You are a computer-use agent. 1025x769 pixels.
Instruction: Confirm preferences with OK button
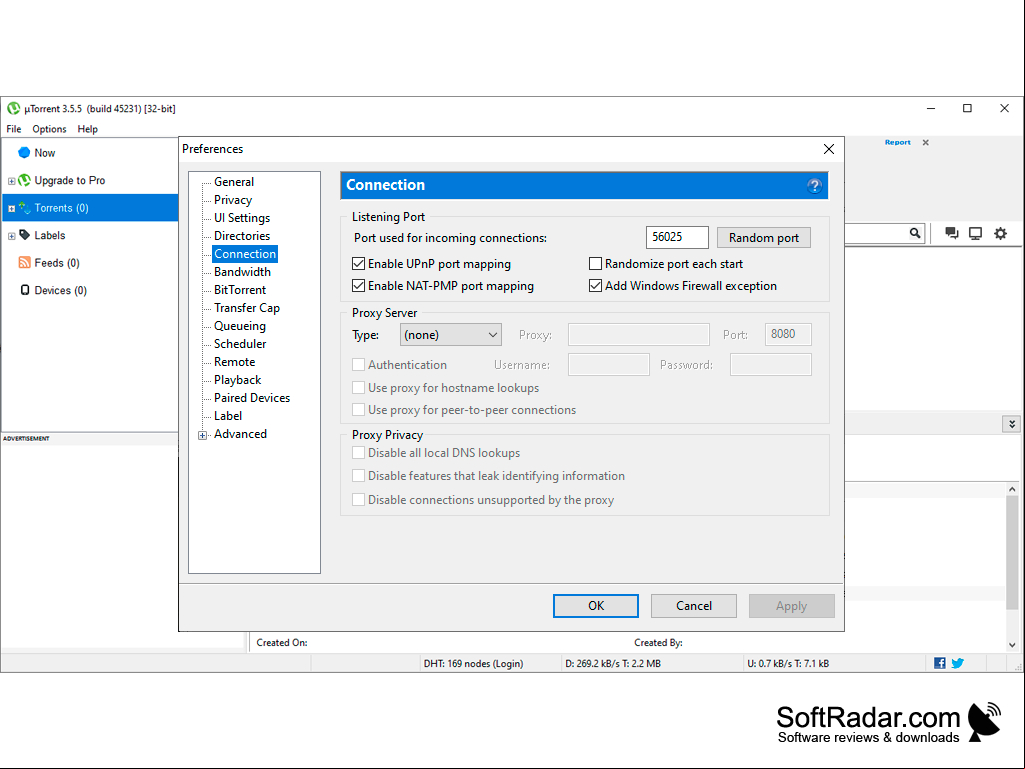click(x=596, y=606)
